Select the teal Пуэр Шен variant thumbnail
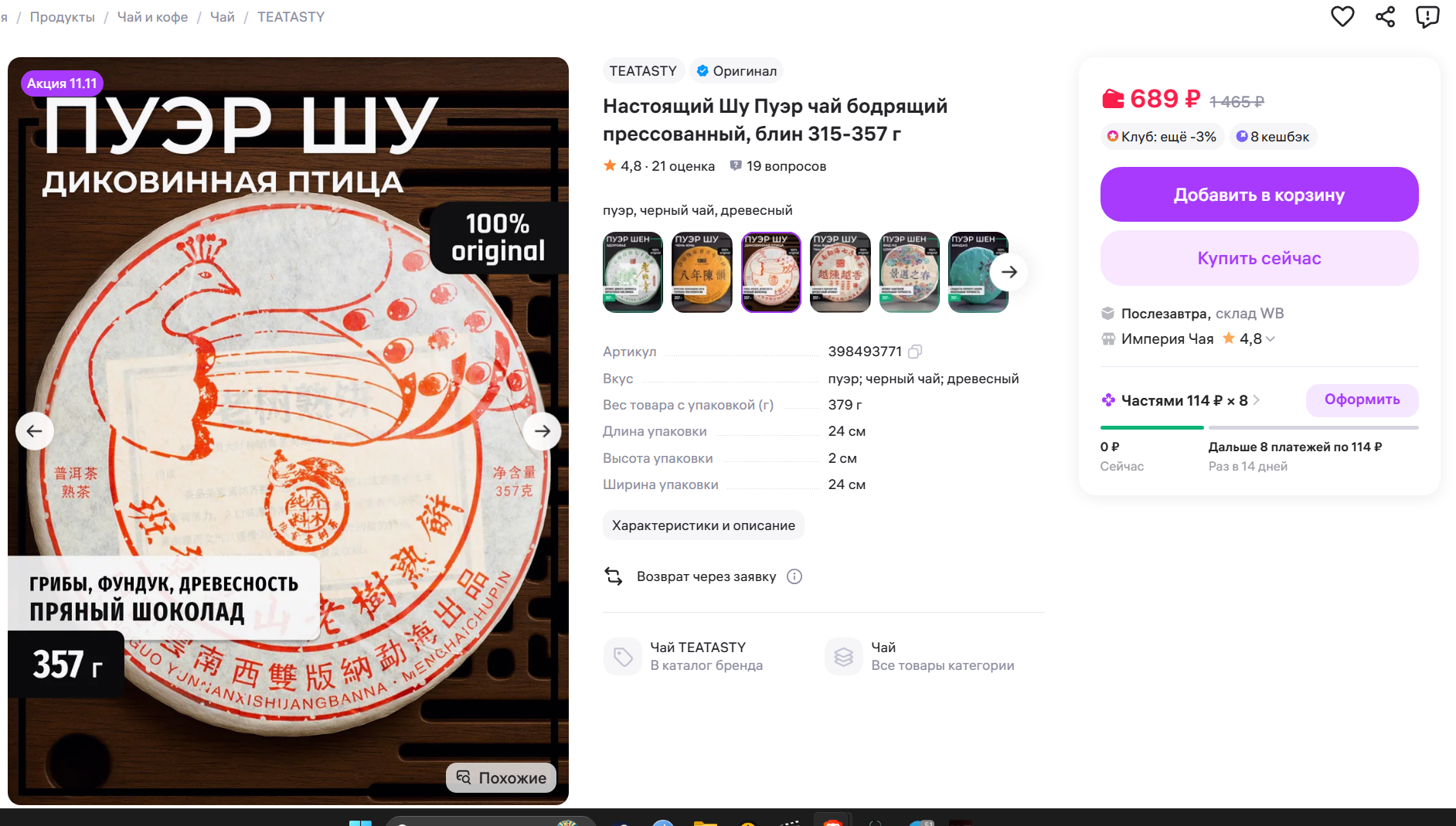Viewport: 1456px width, 826px height. coord(978,272)
